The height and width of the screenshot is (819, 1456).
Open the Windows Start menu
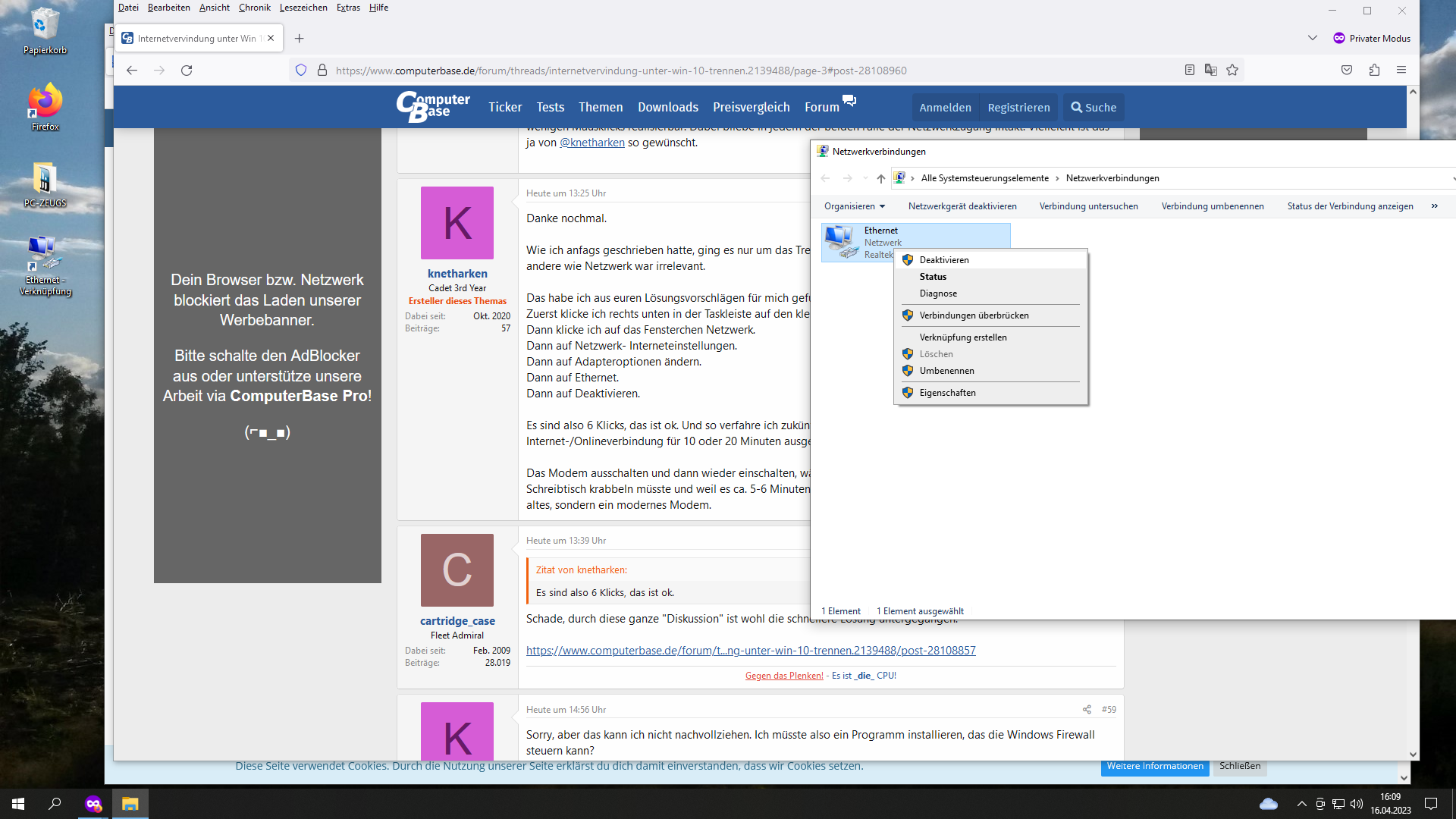pos(18,804)
